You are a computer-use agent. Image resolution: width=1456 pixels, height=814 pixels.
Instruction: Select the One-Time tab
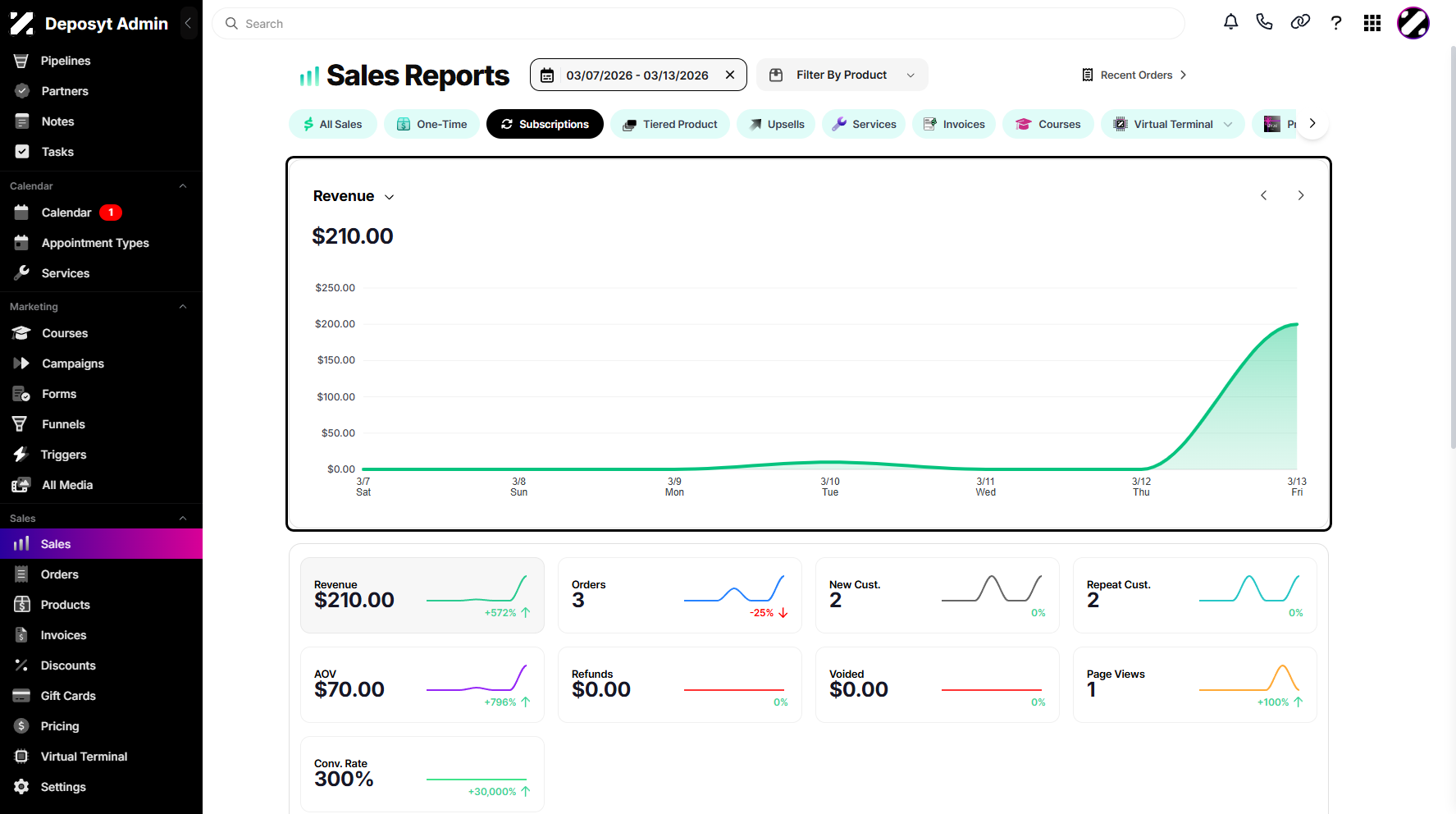pos(431,124)
